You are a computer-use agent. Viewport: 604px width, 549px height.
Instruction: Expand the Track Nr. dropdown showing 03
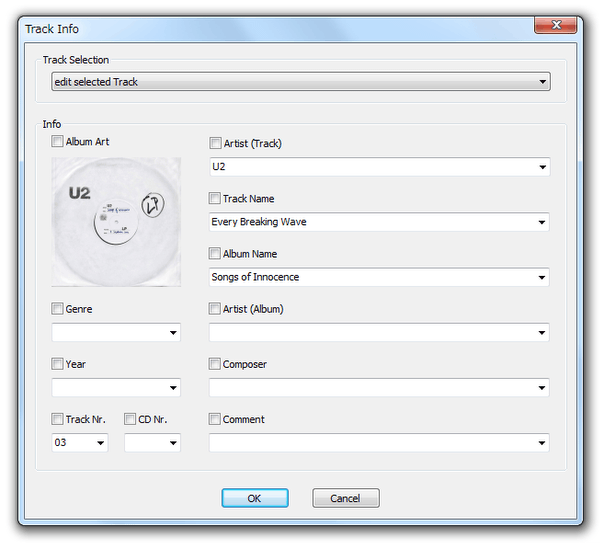(x=100, y=443)
